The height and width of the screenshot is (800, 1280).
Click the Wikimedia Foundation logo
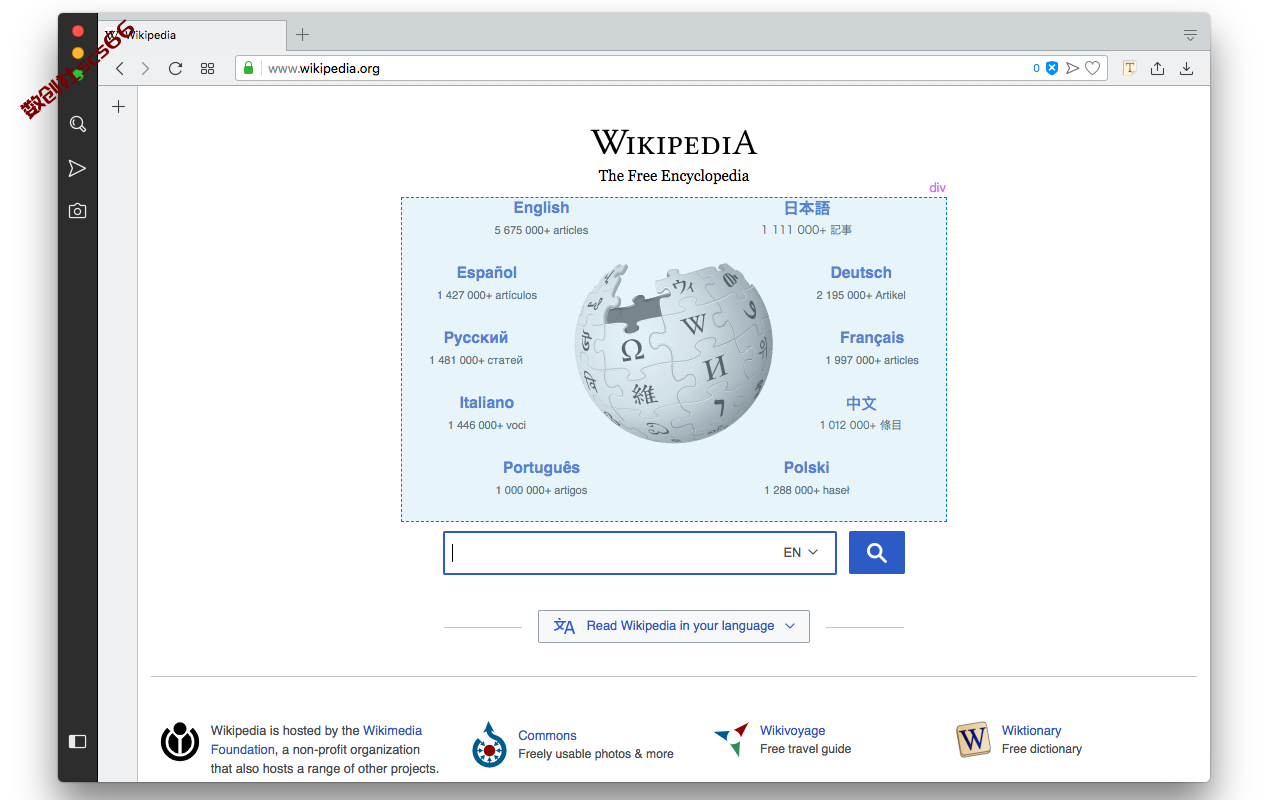(180, 742)
